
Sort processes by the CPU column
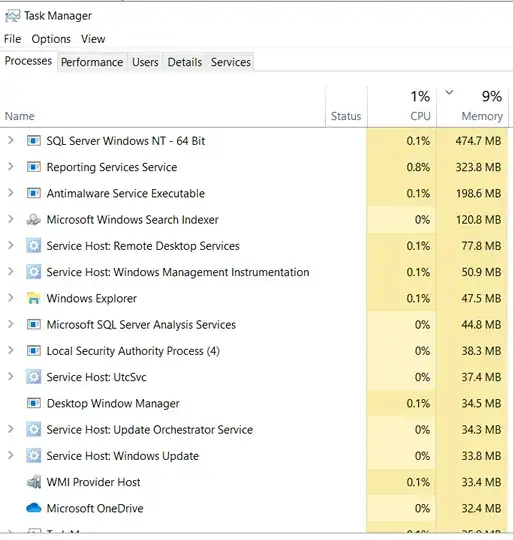(x=402, y=106)
